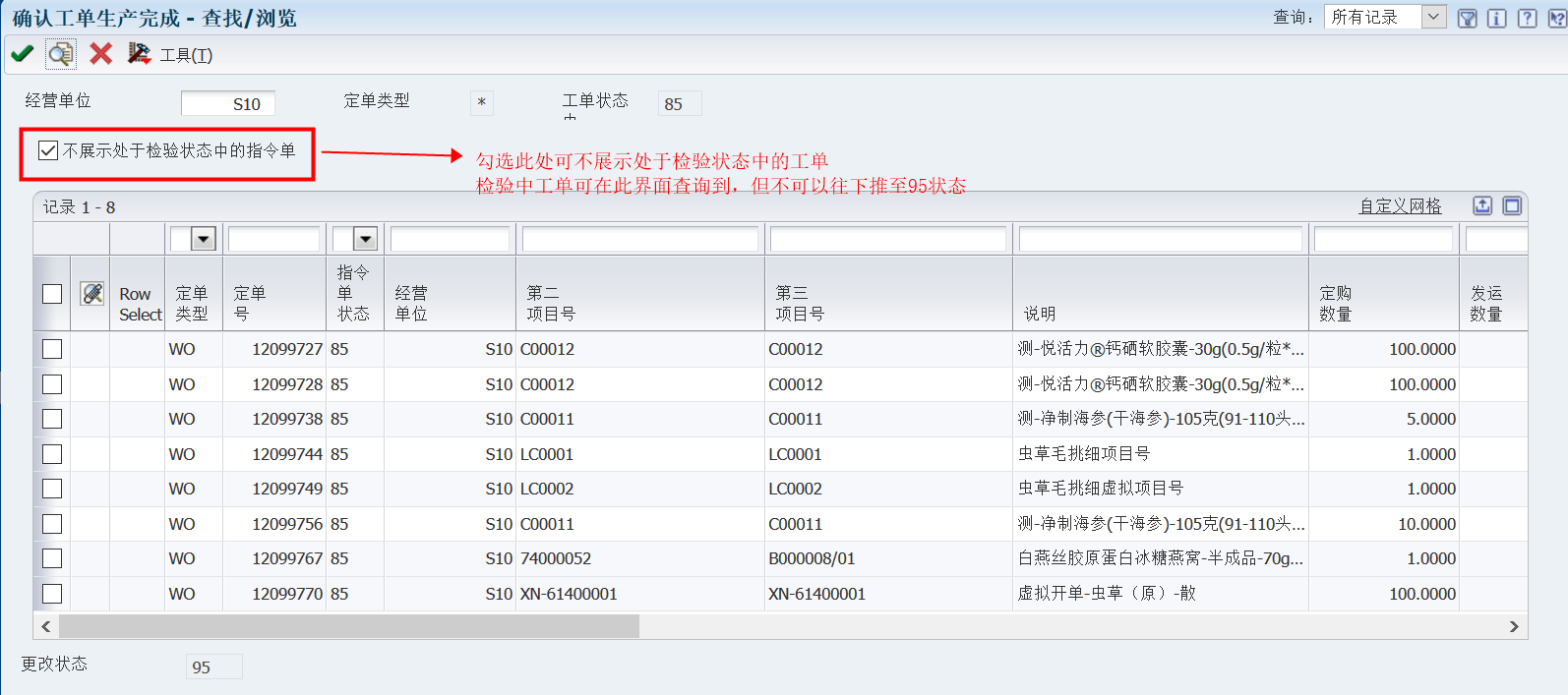
Task: Select the checkbox for order 12099770
Action: coord(52,594)
